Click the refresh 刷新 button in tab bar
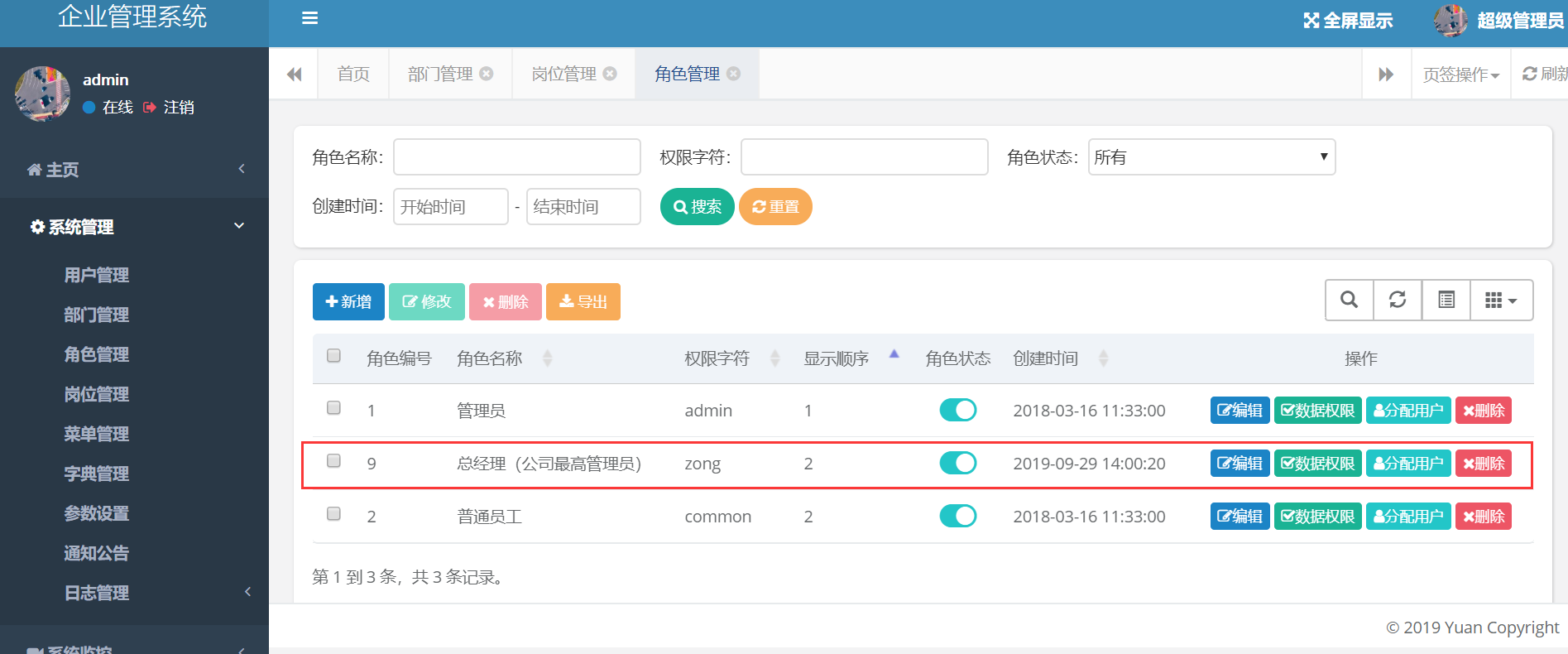The image size is (1568, 654). click(x=1544, y=74)
